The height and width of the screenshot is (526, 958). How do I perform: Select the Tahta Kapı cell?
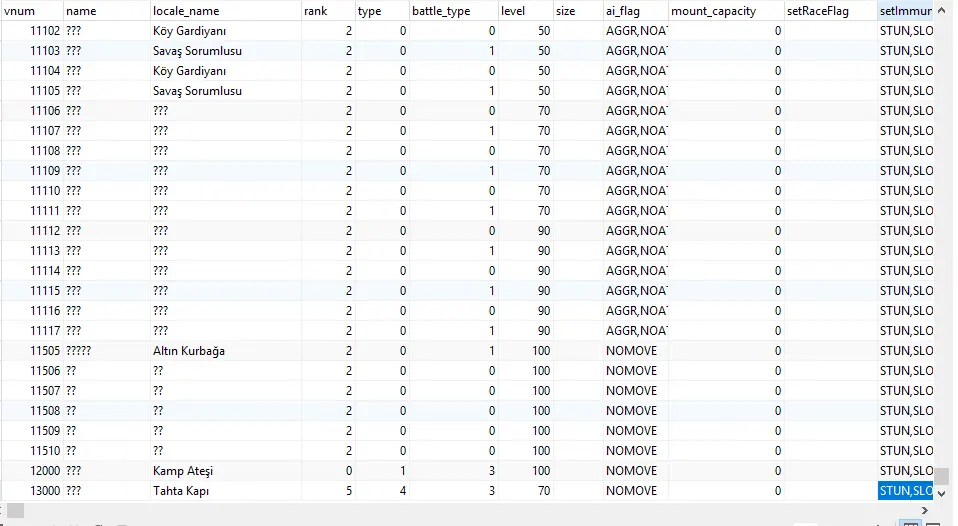(180, 491)
